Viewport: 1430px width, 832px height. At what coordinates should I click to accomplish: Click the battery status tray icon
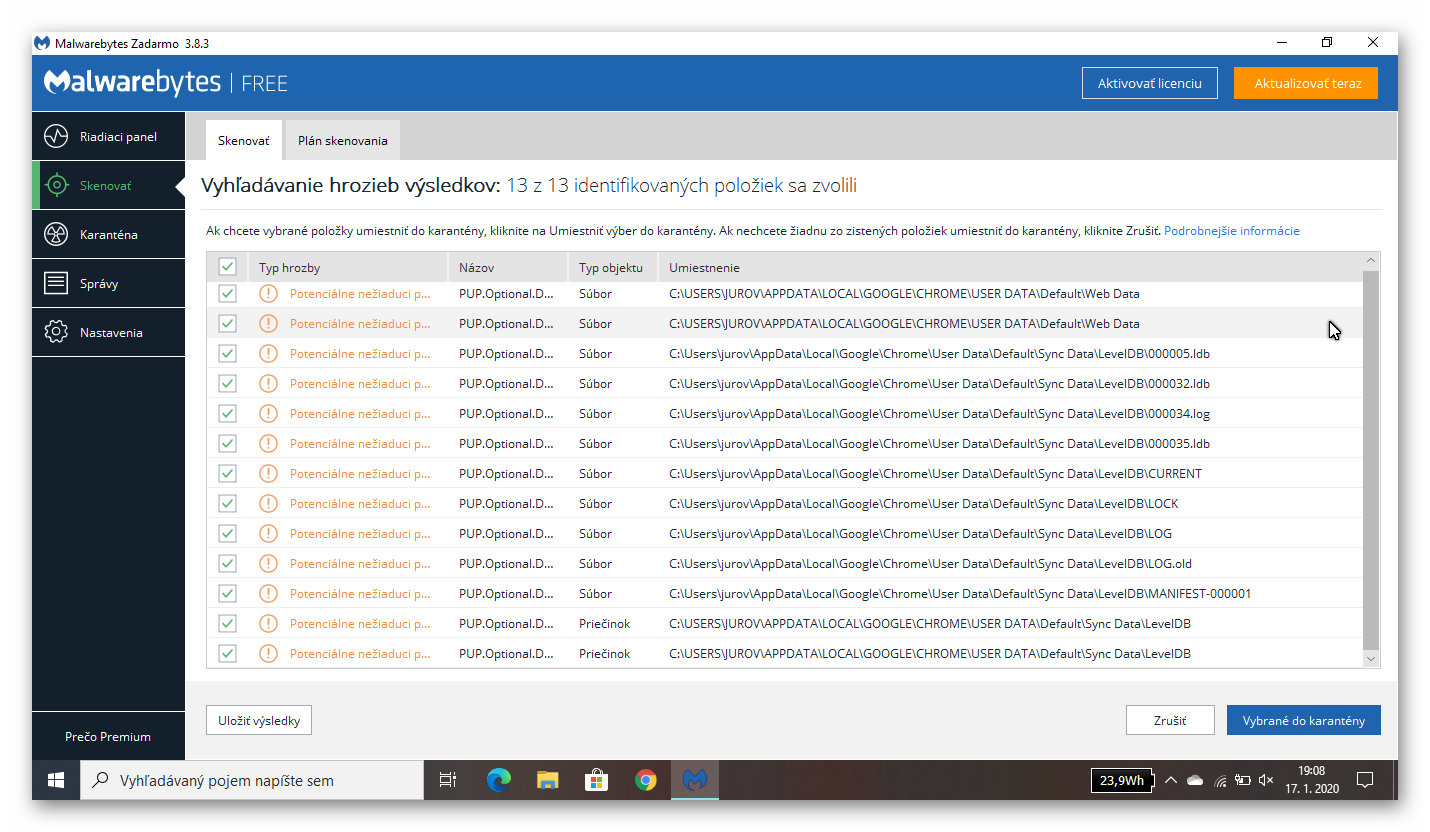[x=1243, y=780]
